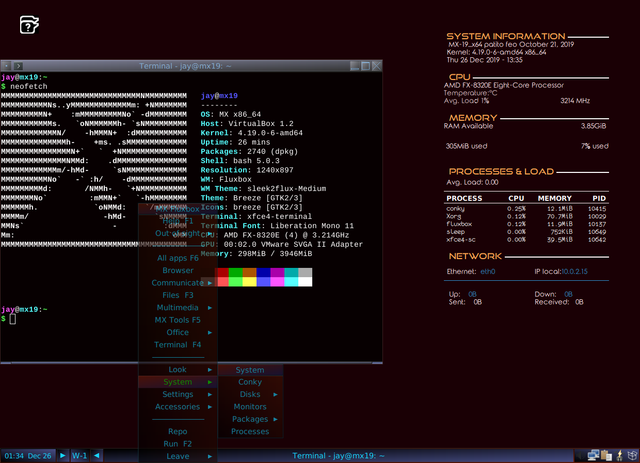Expand the Look submenu
Image resolution: width=640 pixels, height=463 pixels.
pos(178,370)
